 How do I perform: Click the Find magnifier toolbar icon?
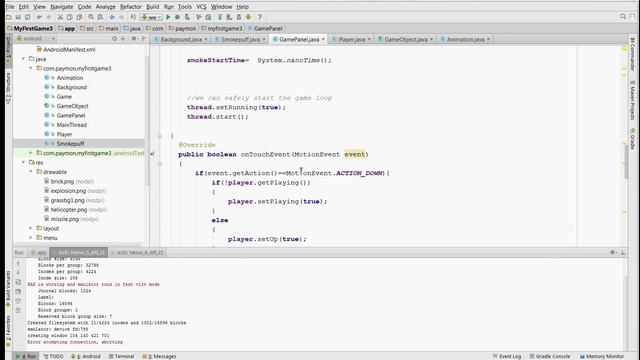91,17
